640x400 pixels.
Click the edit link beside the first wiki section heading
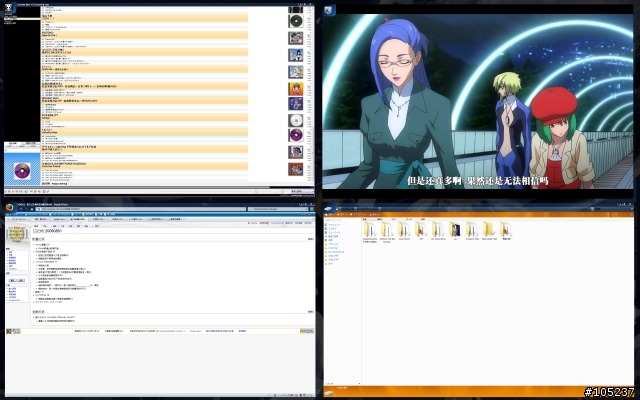[311, 239]
